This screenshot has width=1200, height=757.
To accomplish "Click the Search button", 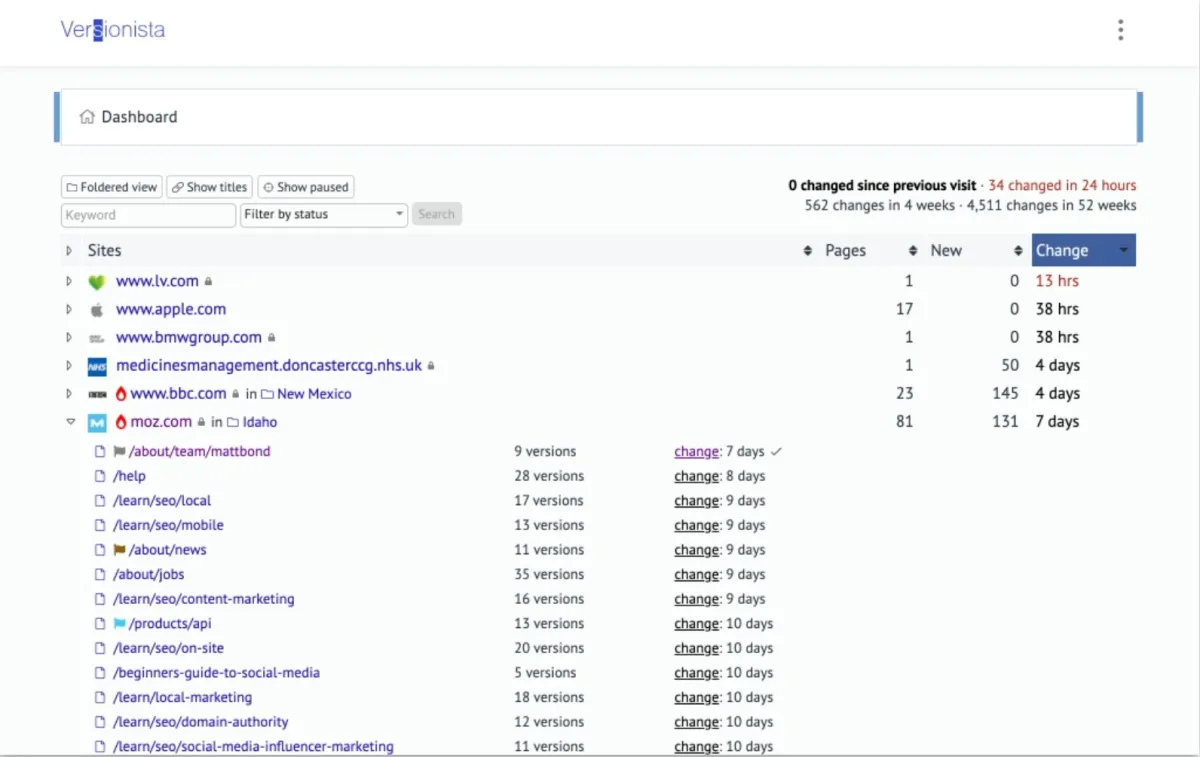I will click(x=437, y=214).
